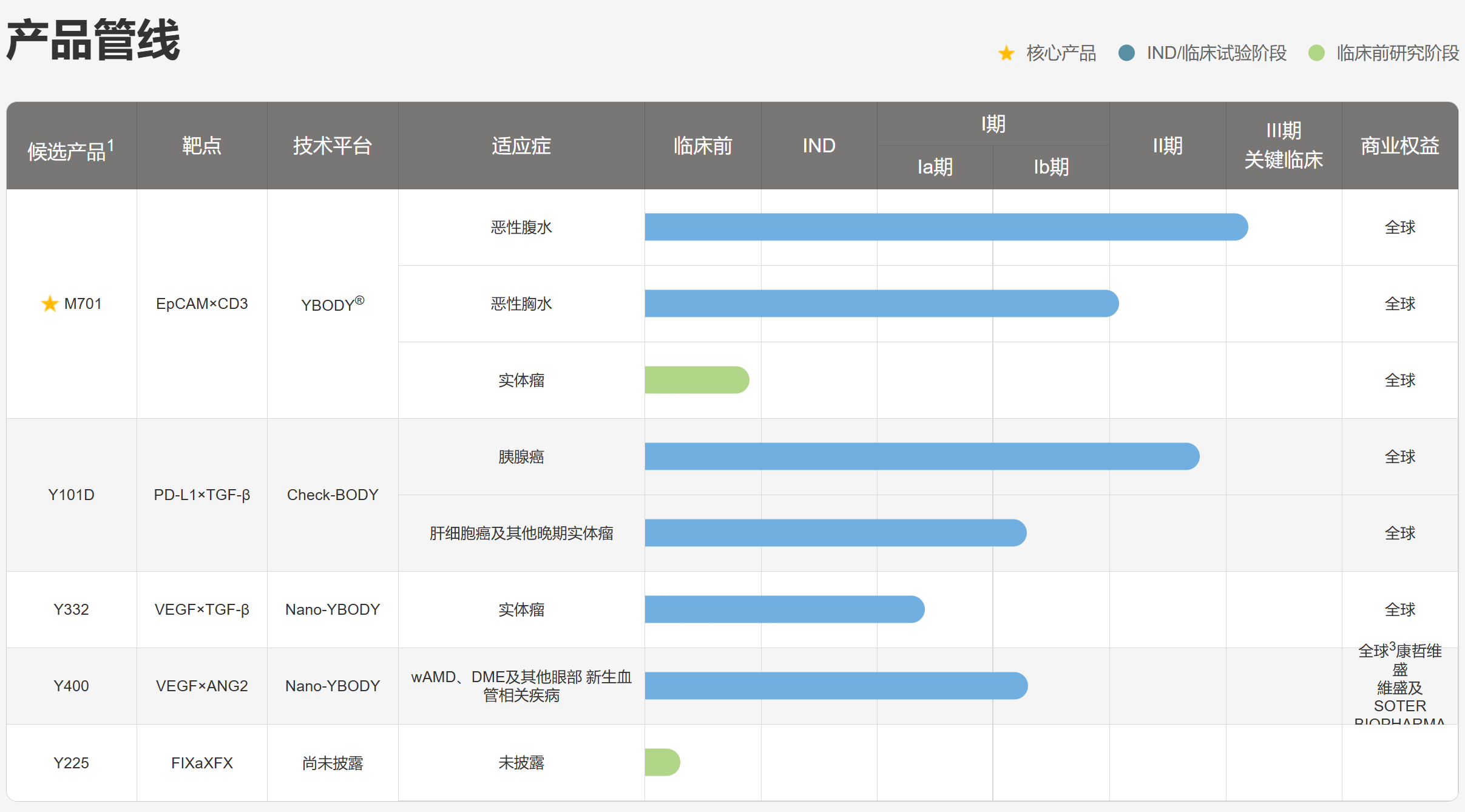Click the gold star beside M701
The height and width of the screenshot is (812, 1465).
(50, 303)
